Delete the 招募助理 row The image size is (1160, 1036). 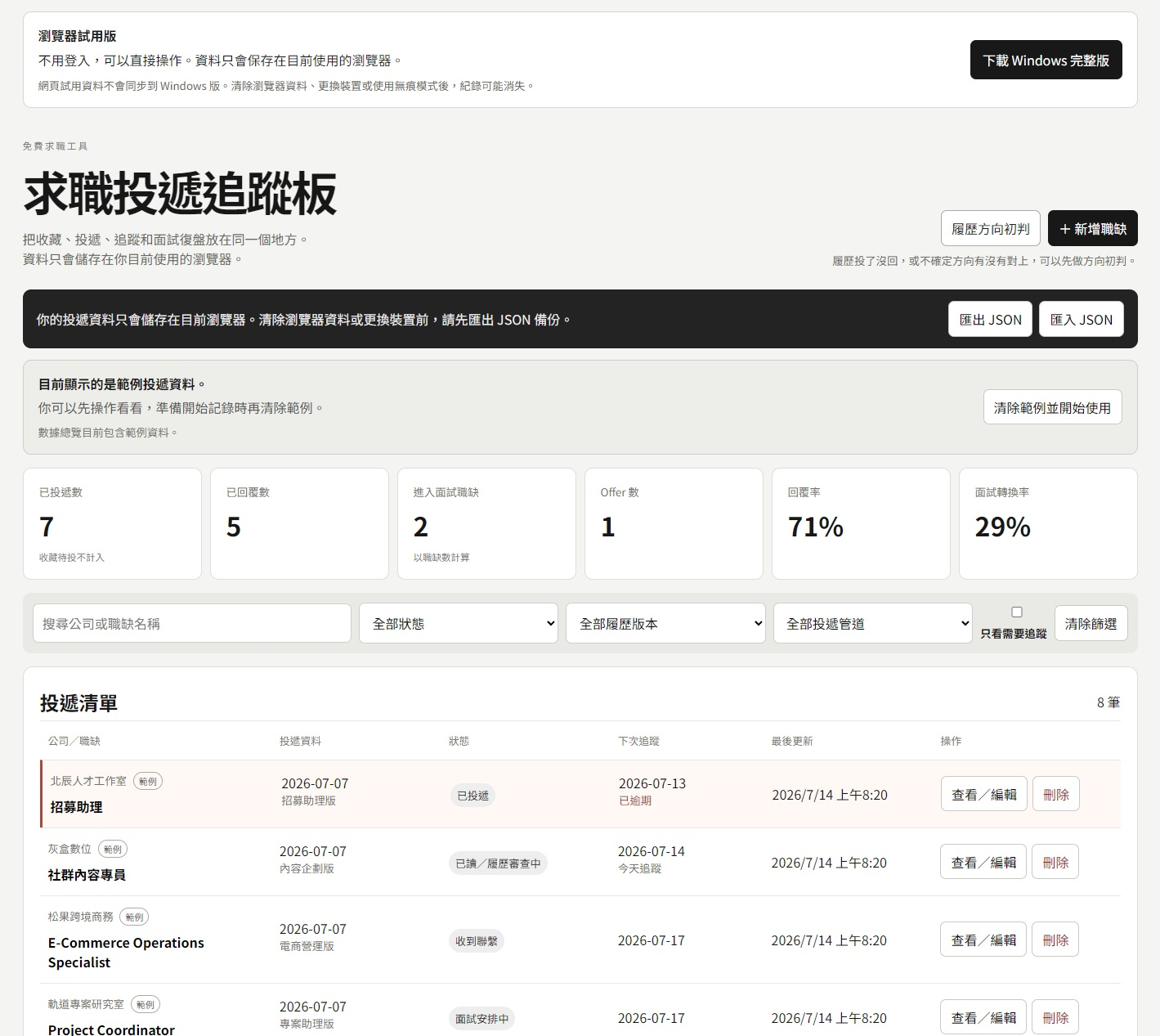[1056, 794]
